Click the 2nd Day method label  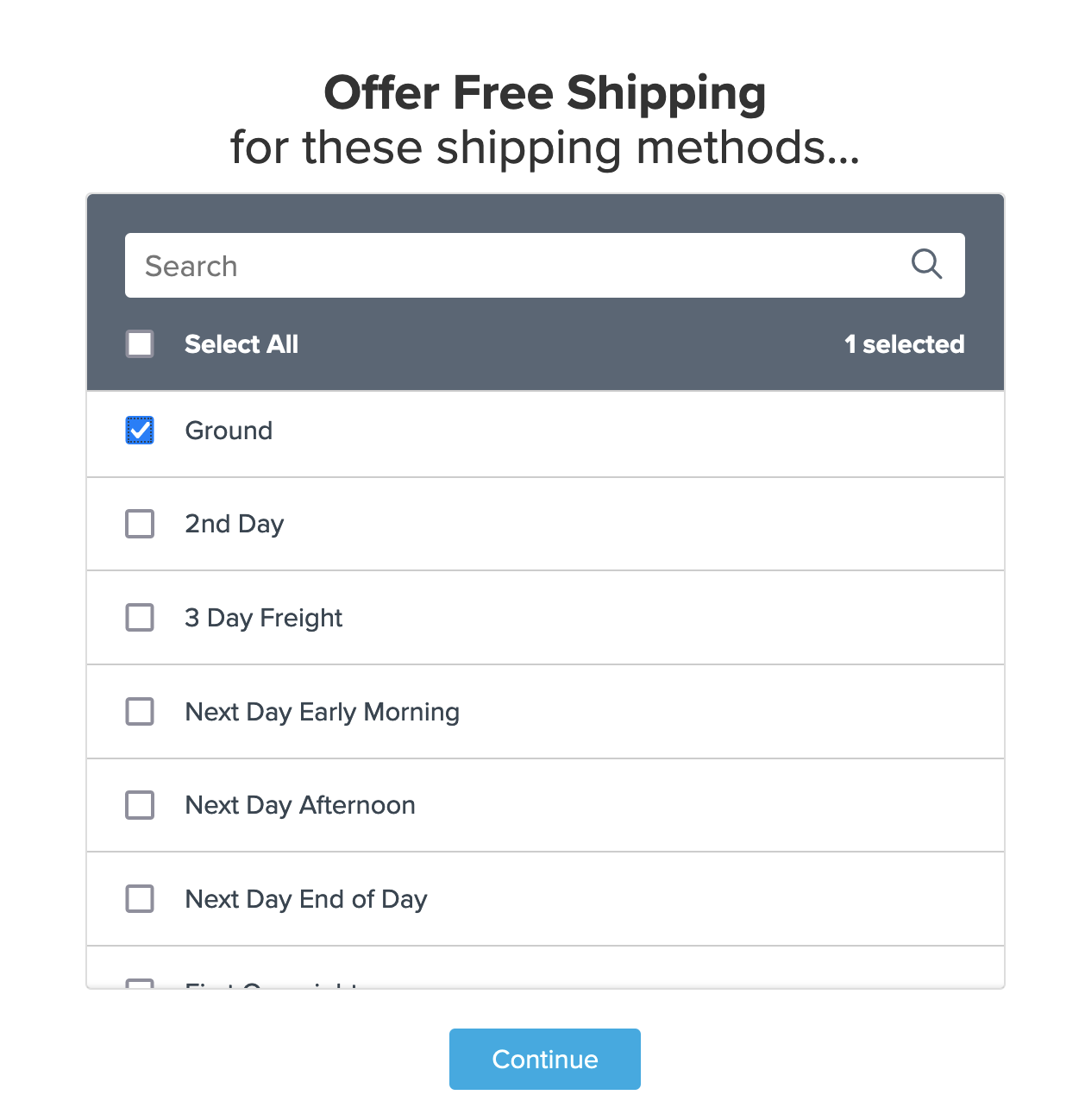pos(234,524)
